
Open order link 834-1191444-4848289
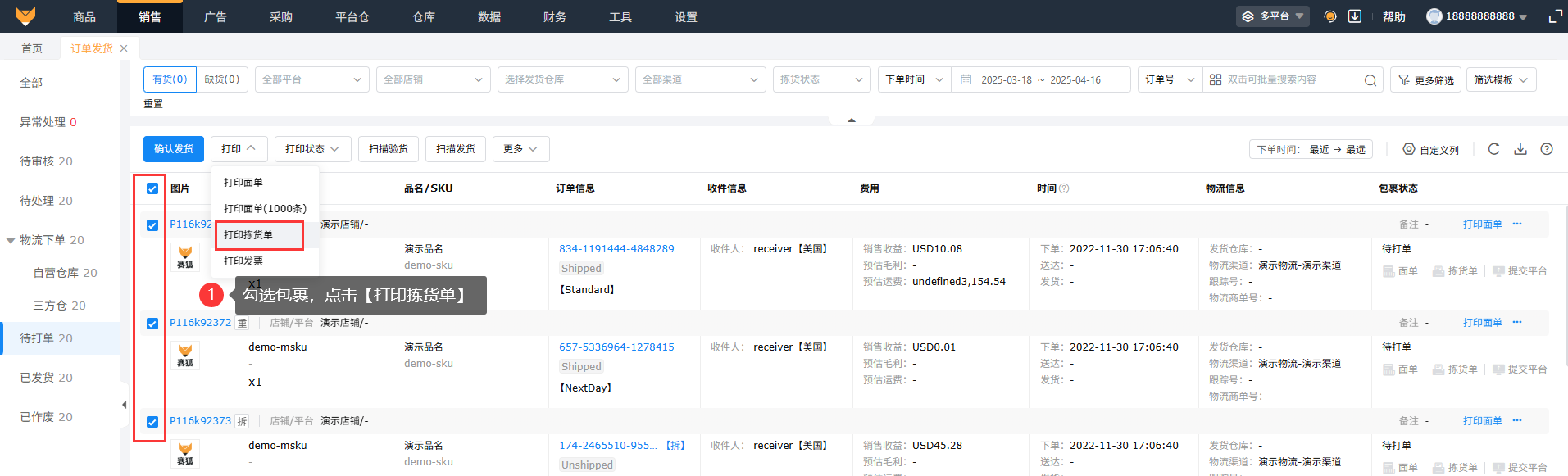click(x=616, y=249)
